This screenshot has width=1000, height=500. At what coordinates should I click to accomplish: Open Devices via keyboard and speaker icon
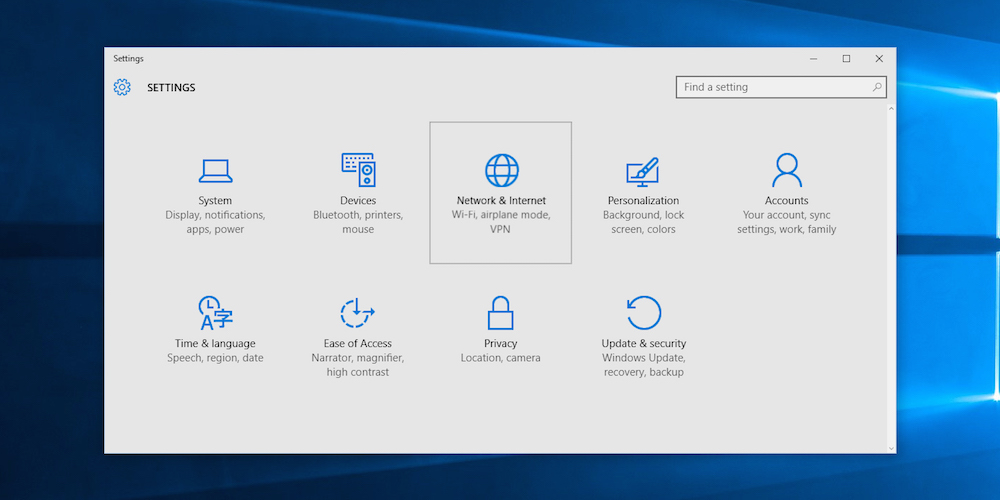pyautogui.click(x=358, y=171)
